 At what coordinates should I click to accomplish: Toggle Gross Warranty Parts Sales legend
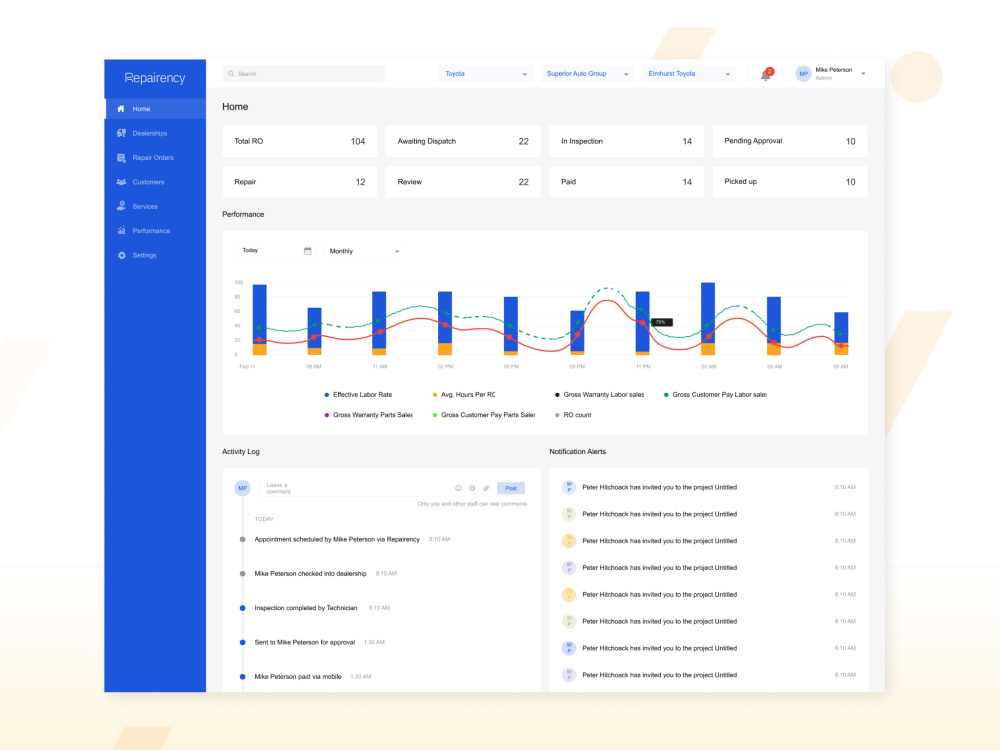pyautogui.click(x=369, y=415)
